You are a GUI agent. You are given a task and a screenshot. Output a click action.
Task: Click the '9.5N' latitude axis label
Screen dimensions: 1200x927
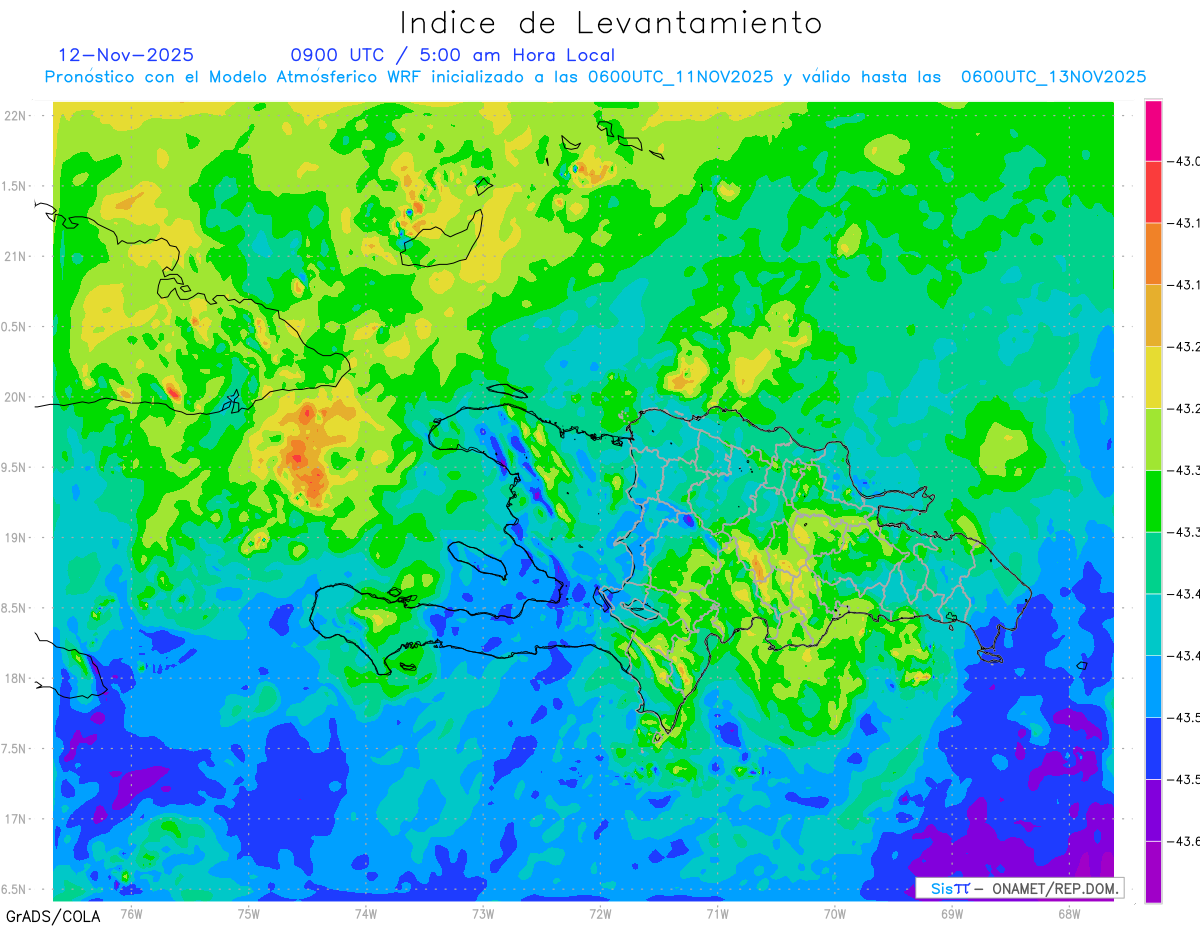(x=14, y=468)
